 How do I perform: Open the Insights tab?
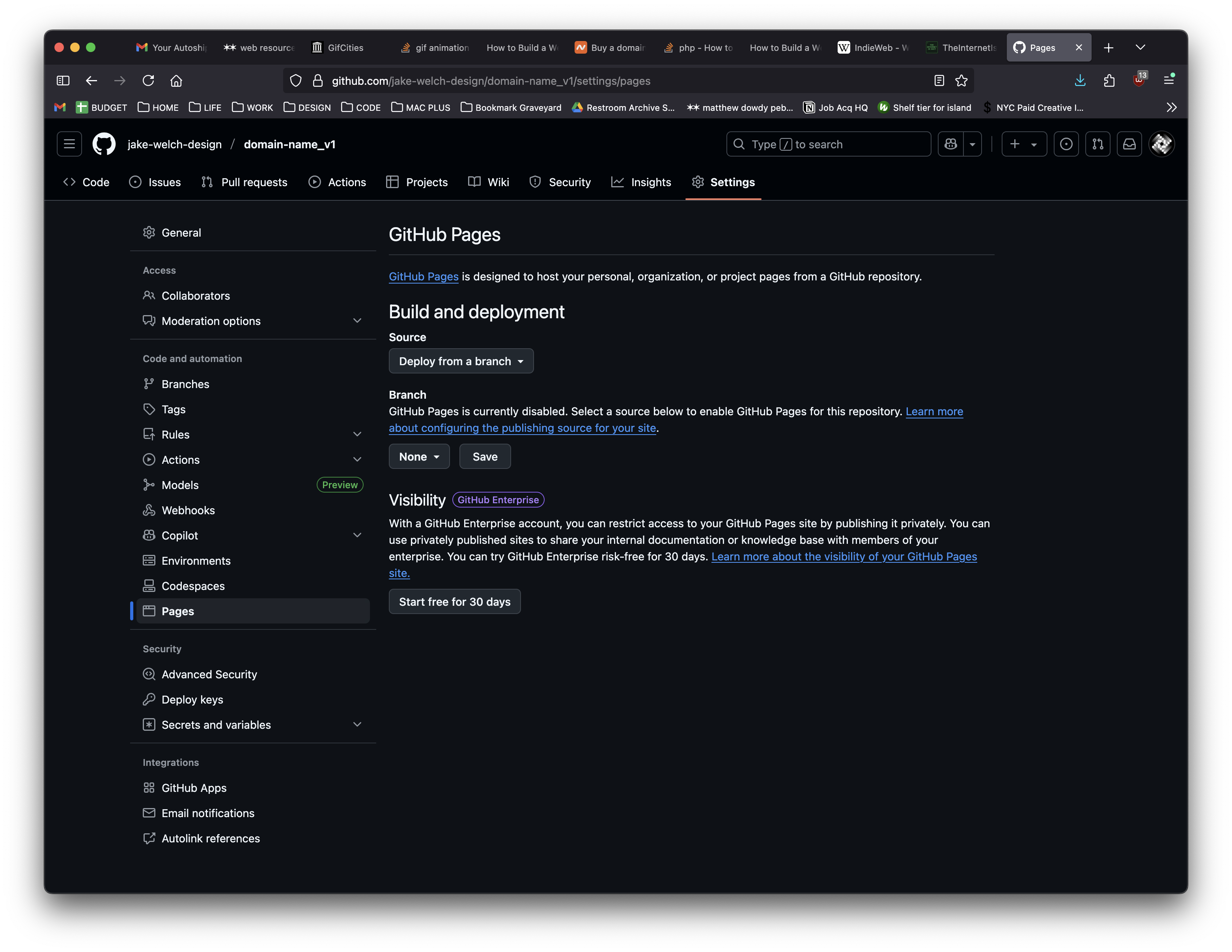641,182
